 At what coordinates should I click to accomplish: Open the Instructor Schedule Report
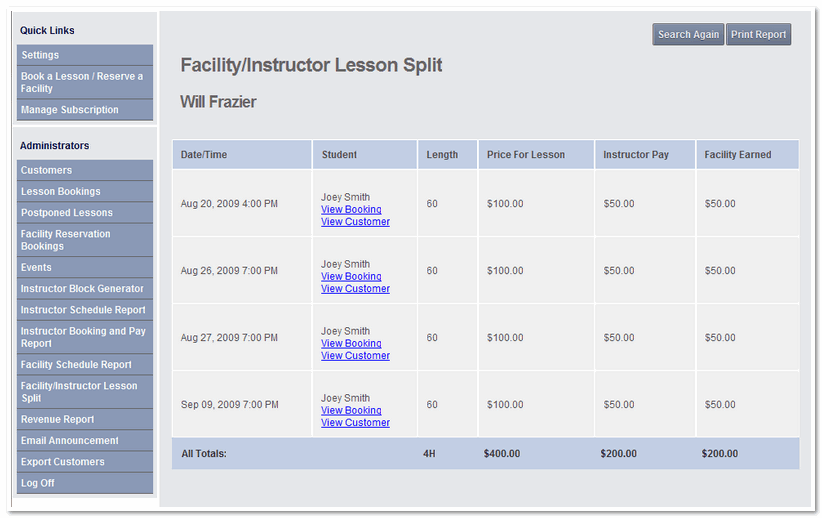coord(85,310)
